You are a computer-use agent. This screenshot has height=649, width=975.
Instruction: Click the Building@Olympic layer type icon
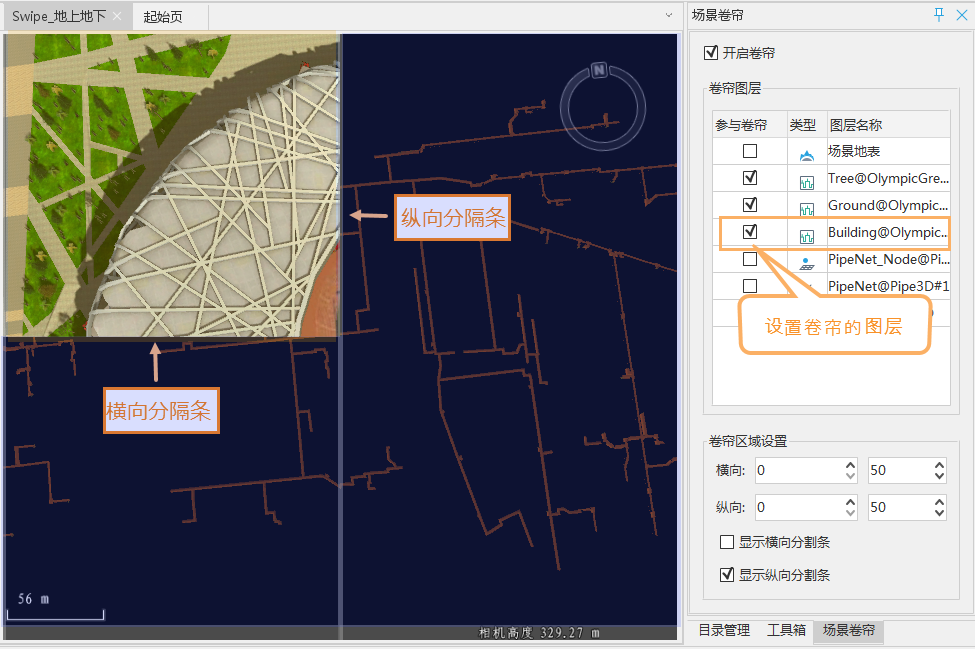coord(806,235)
